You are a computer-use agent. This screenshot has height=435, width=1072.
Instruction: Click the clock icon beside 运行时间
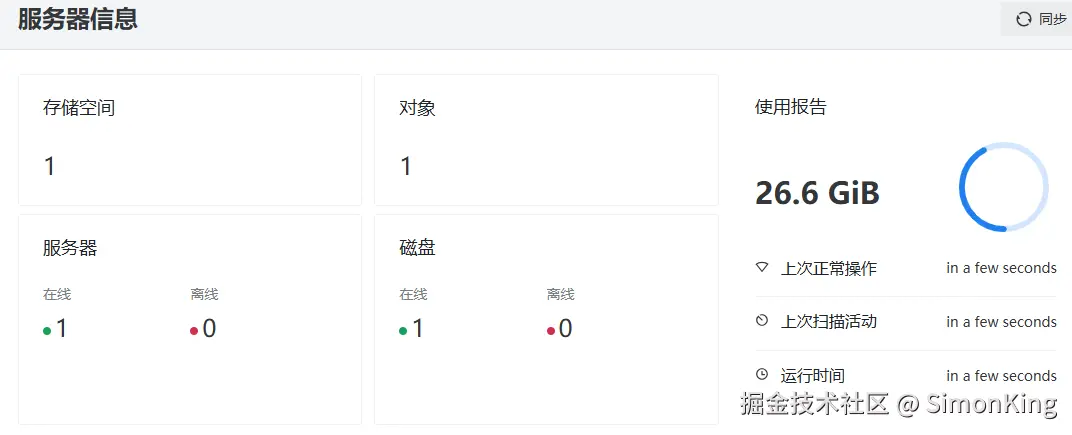click(x=762, y=375)
